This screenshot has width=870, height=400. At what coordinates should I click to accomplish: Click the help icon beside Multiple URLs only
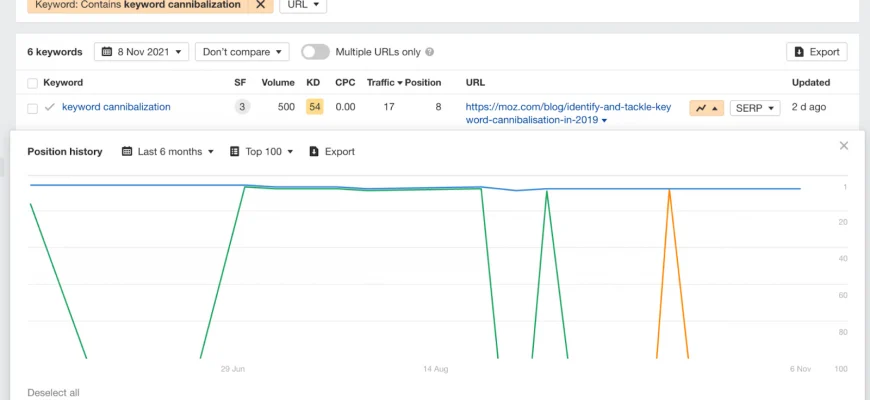coord(430,52)
